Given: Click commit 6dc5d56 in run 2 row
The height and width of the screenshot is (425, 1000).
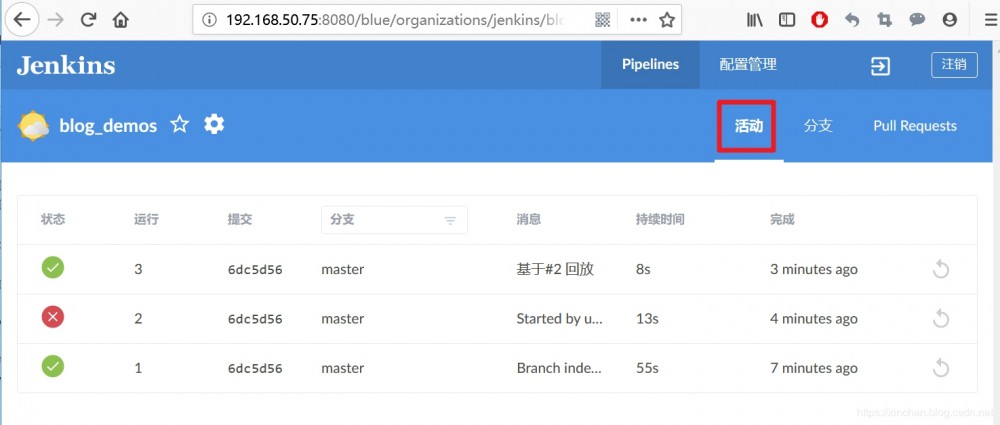Looking at the screenshot, I should point(255,319).
